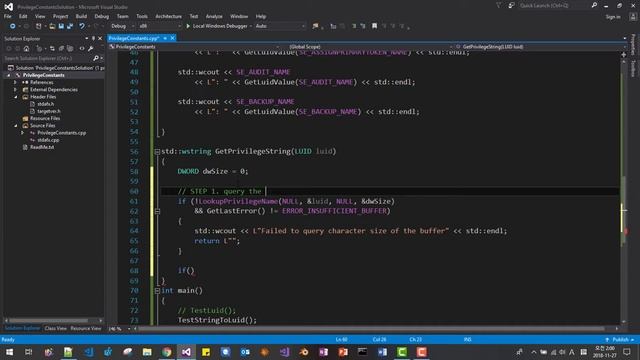Open the Auto debugger type dropdown

[280, 26]
